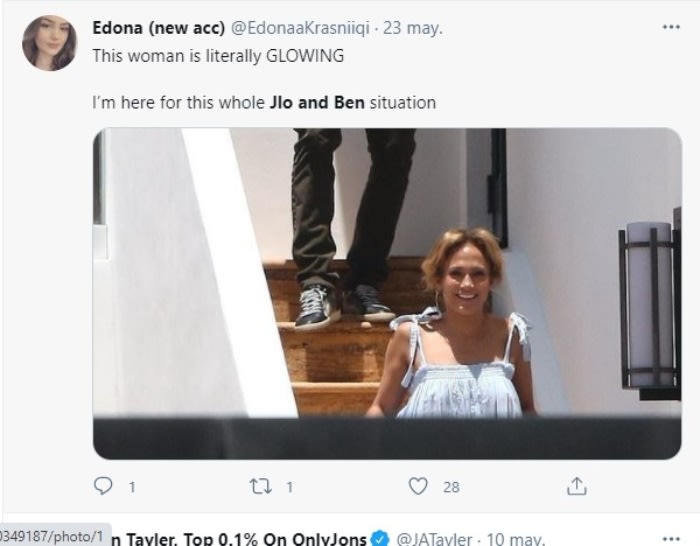Click the reply speech bubble icon
Image resolution: width=700 pixels, height=546 pixels.
[103, 486]
